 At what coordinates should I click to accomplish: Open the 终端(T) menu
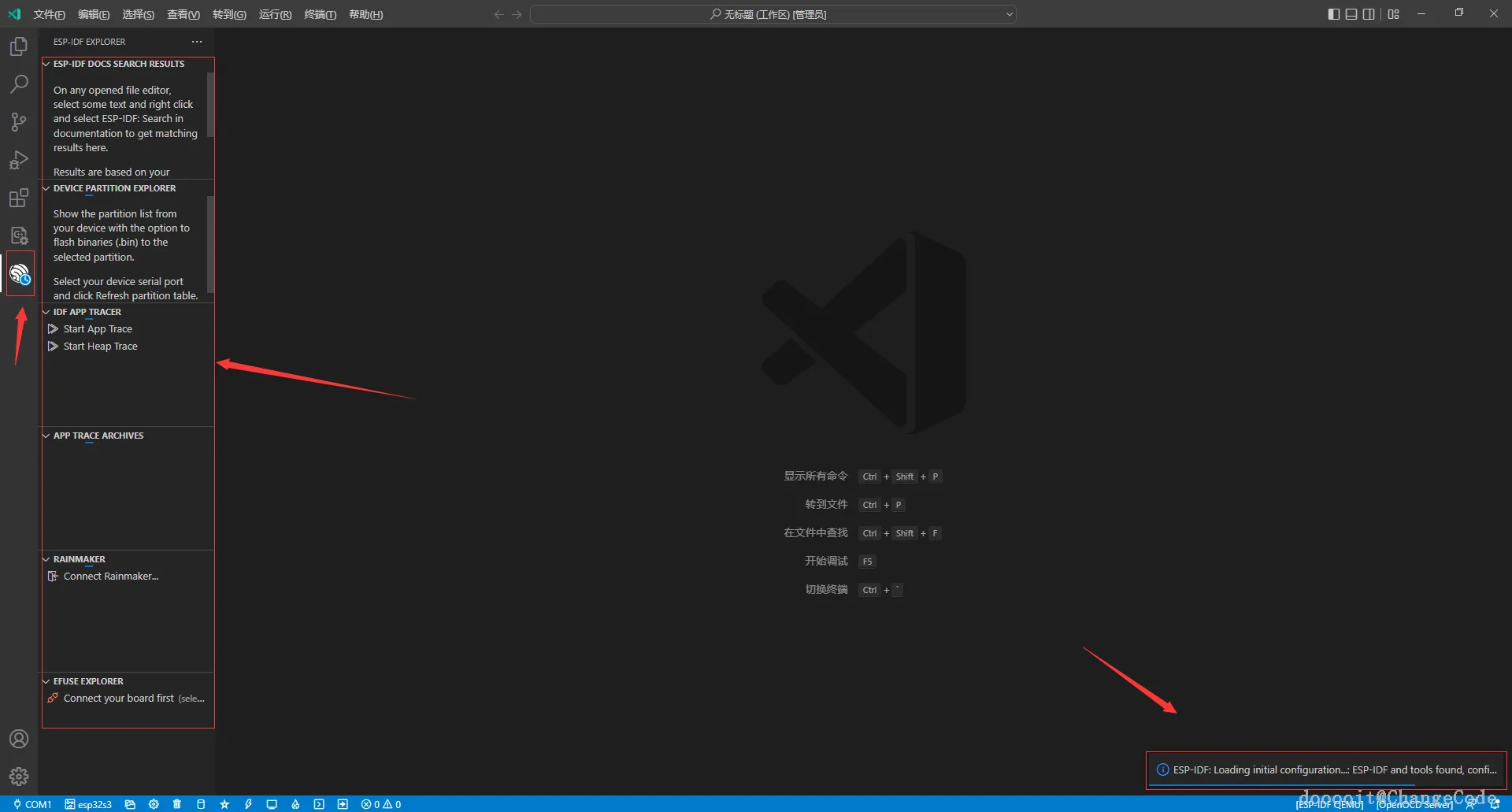[x=320, y=14]
